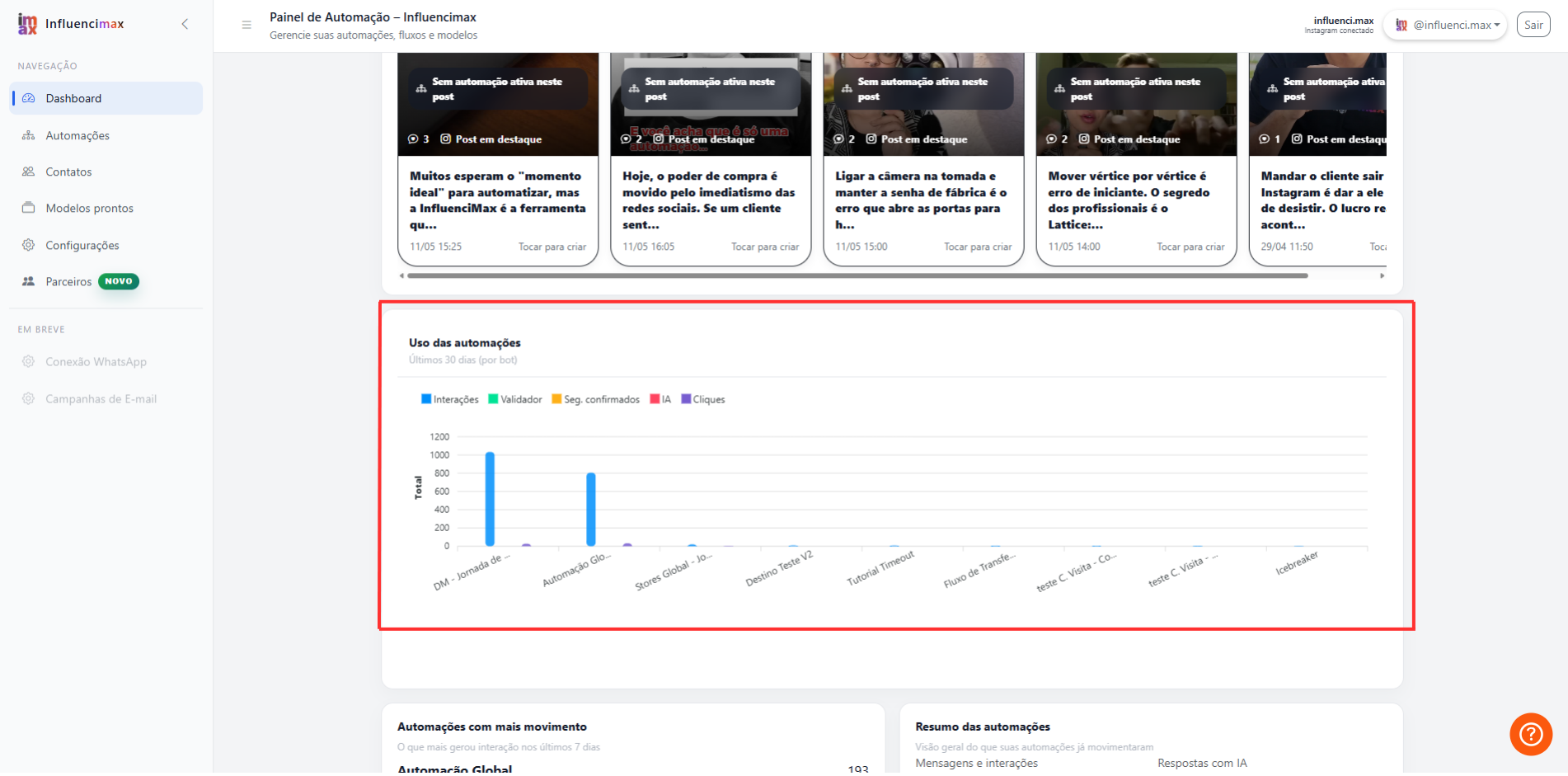Screen dimensions: 1568x776
Task: Click the Automações flowchart icon
Action: coord(29,135)
